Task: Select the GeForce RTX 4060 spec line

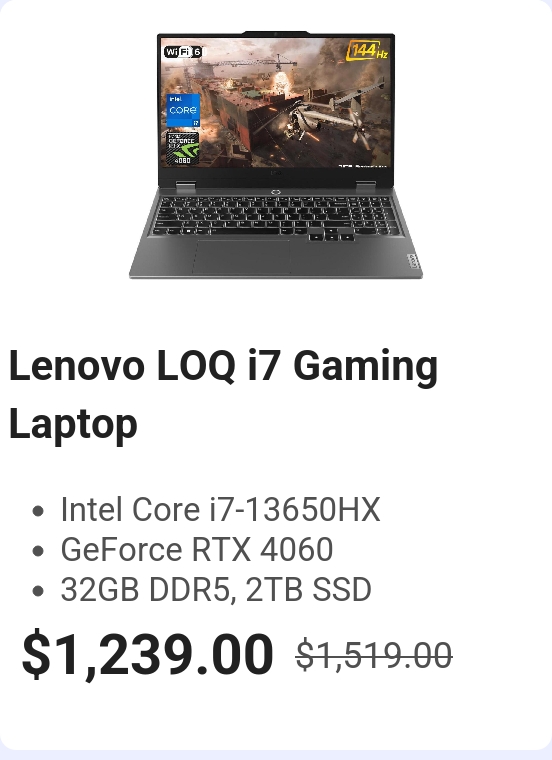Action: [x=197, y=549]
